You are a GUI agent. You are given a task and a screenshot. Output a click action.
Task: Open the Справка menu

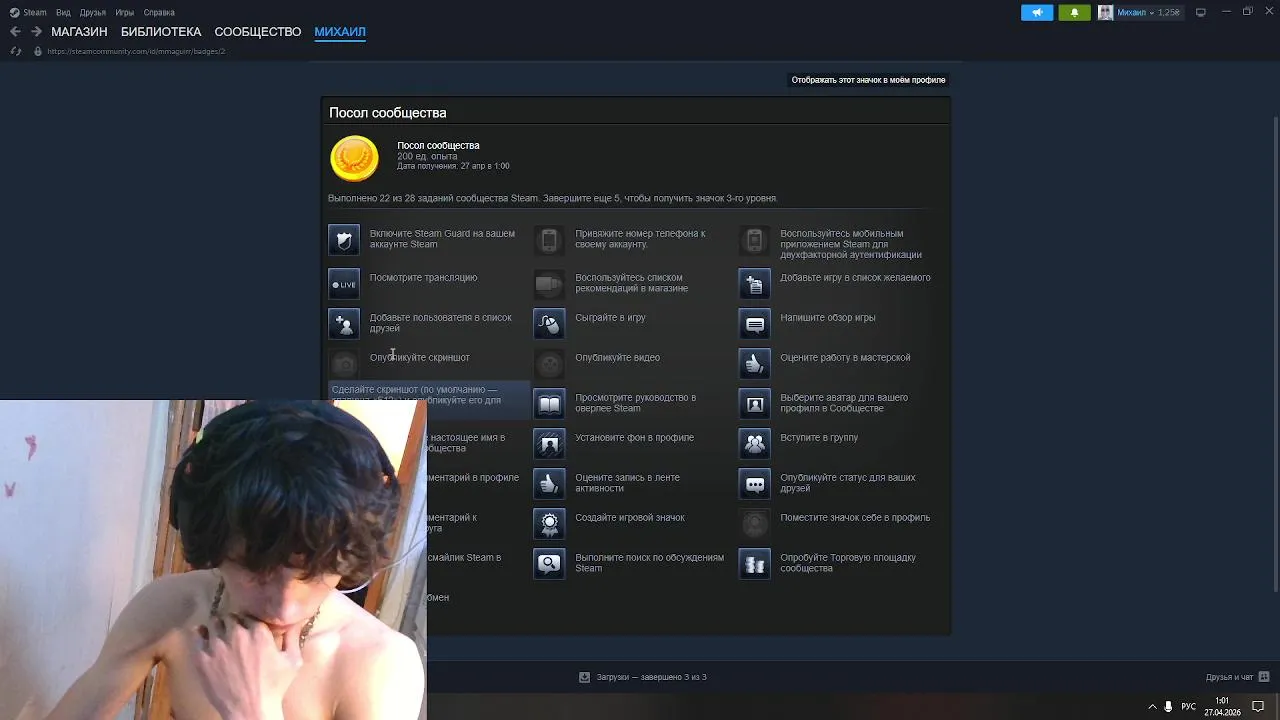pyautogui.click(x=159, y=12)
